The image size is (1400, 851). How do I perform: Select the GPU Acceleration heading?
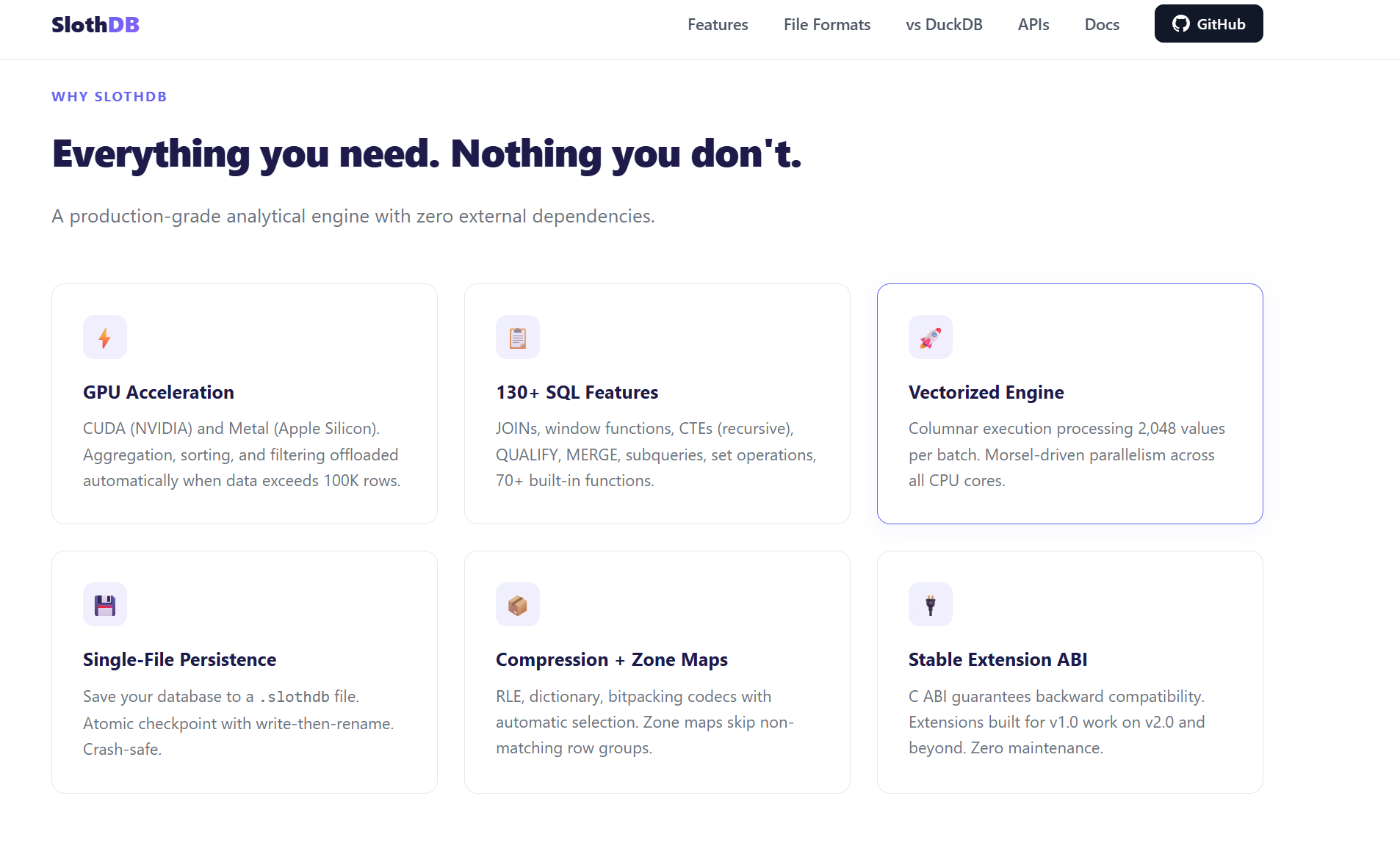coord(159,392)
